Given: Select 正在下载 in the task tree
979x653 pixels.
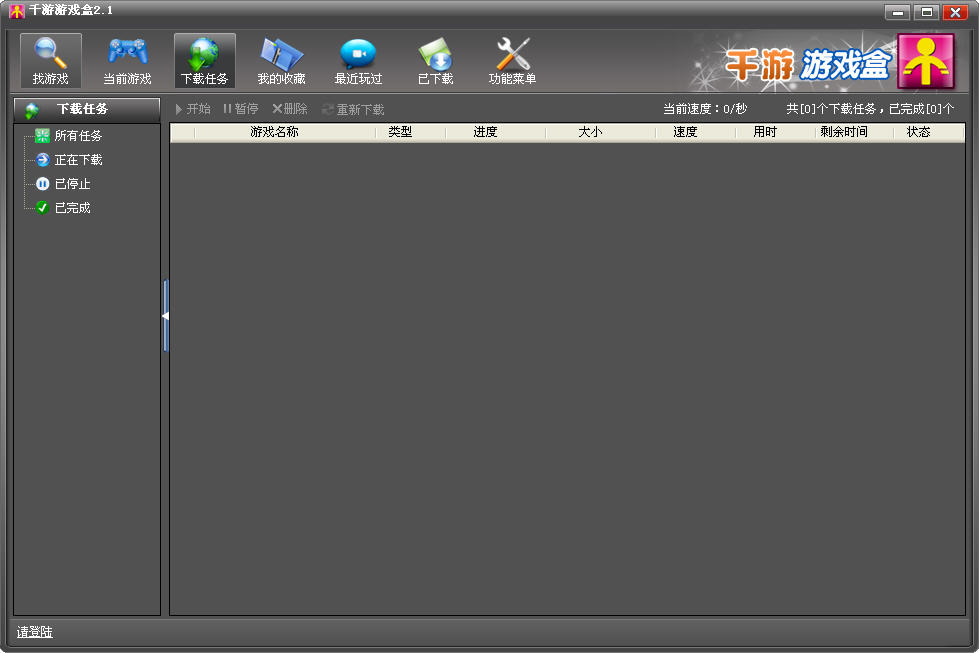Looking at the screenshot, I should point(78,160).
